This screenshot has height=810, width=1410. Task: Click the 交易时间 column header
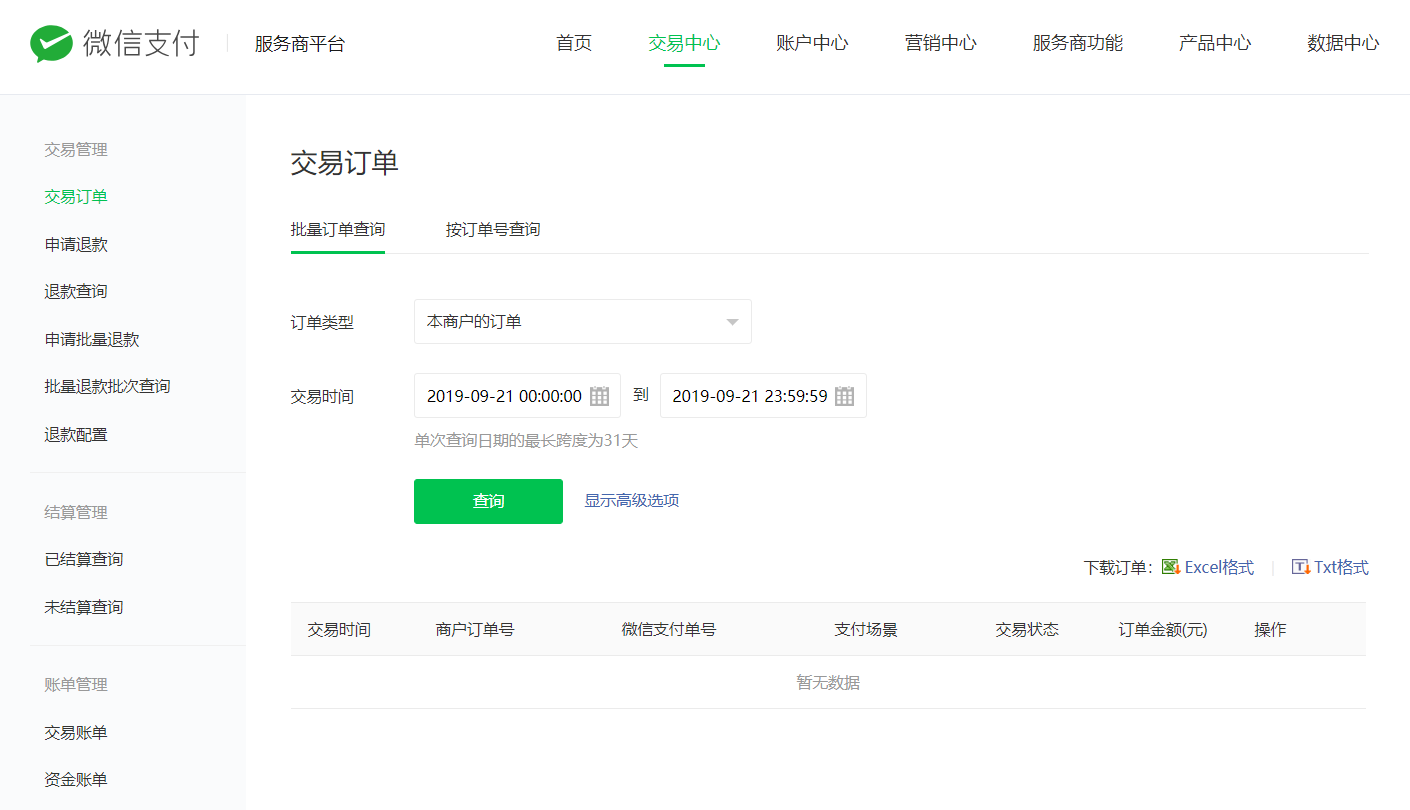coord(339,630)
